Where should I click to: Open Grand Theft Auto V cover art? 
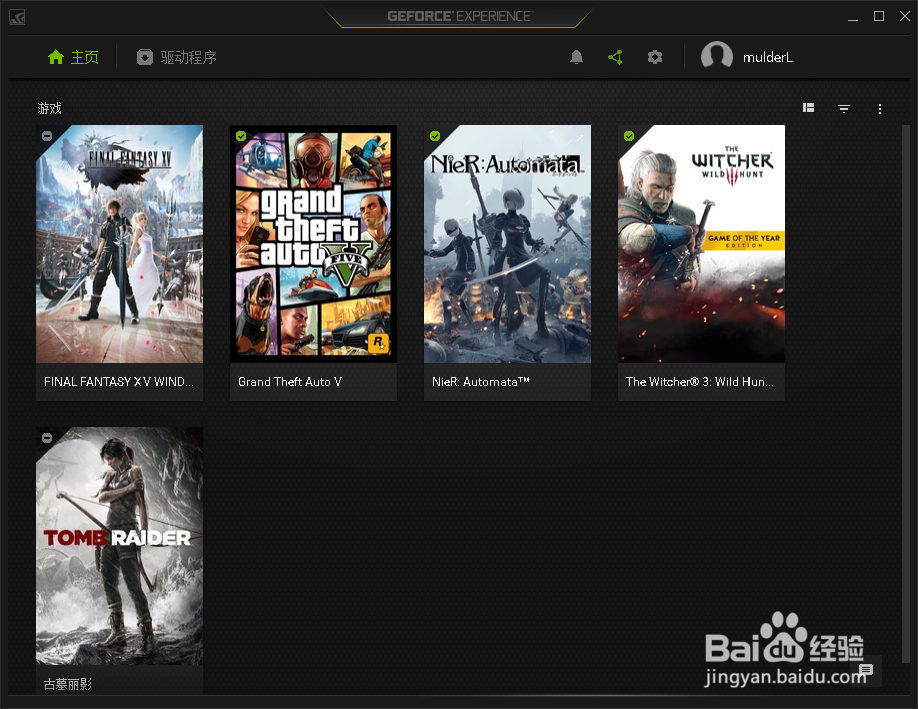[x=313, y=244]
